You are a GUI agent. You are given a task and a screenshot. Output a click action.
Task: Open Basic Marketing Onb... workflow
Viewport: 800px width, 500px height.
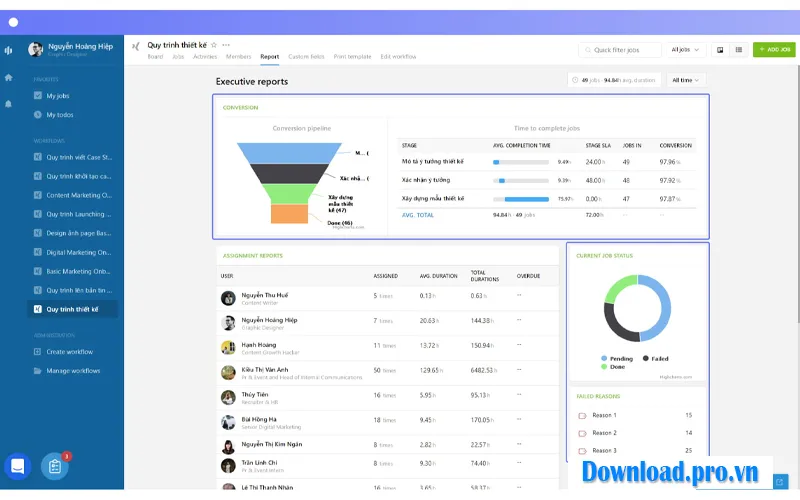tap(72, 271)
